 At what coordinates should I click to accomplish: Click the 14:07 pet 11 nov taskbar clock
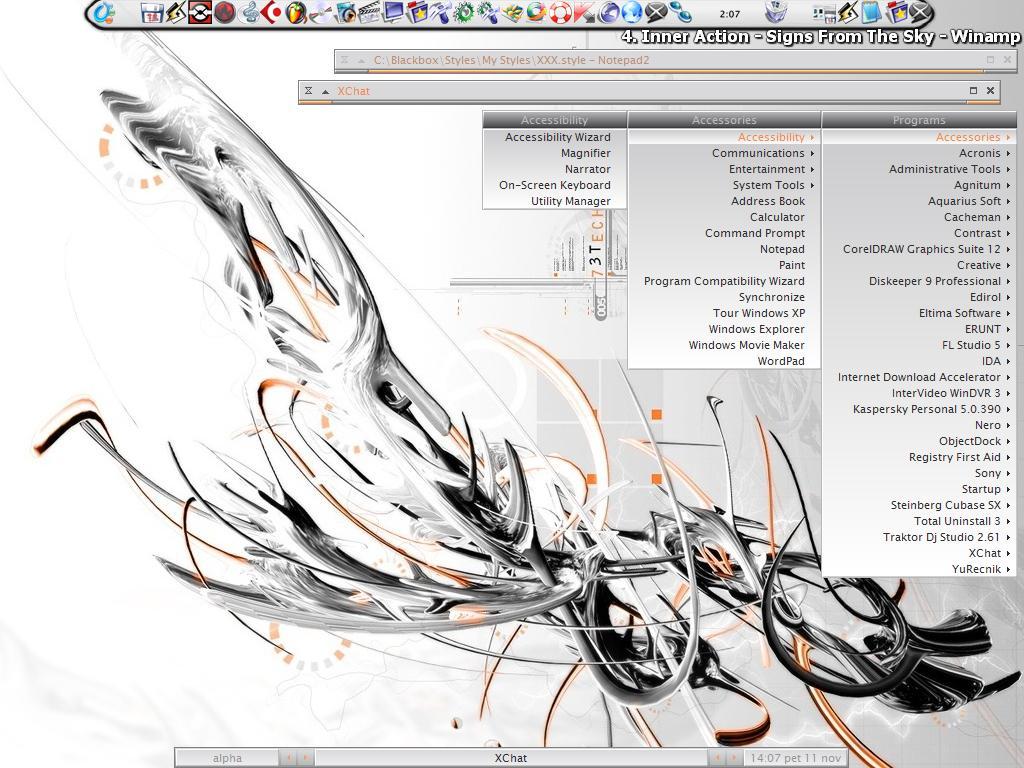tap(795, 758)
